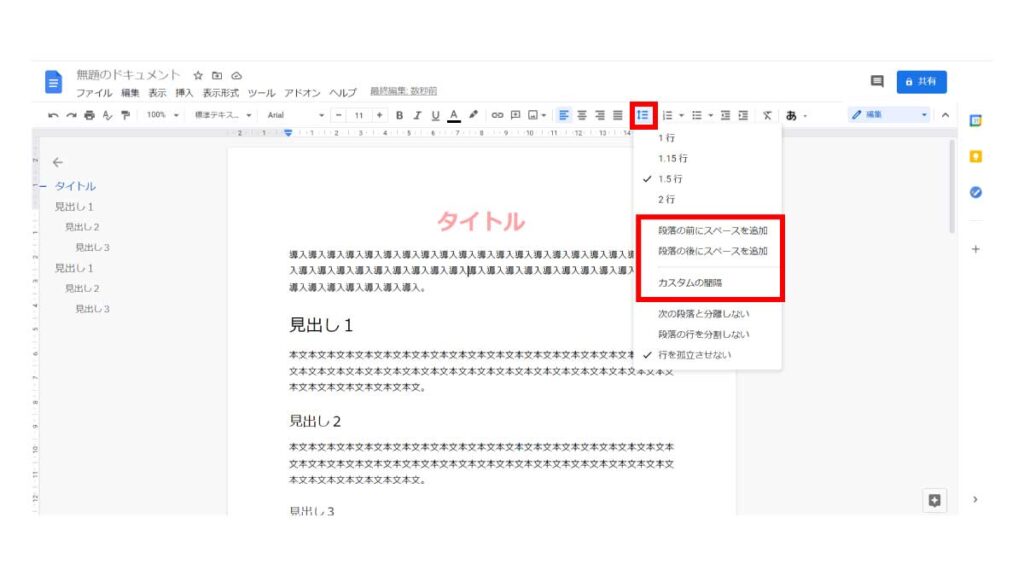Viewport: 1024px width, 576px height.
Task: Select 2行 line spacing
Action: [708, 199]
